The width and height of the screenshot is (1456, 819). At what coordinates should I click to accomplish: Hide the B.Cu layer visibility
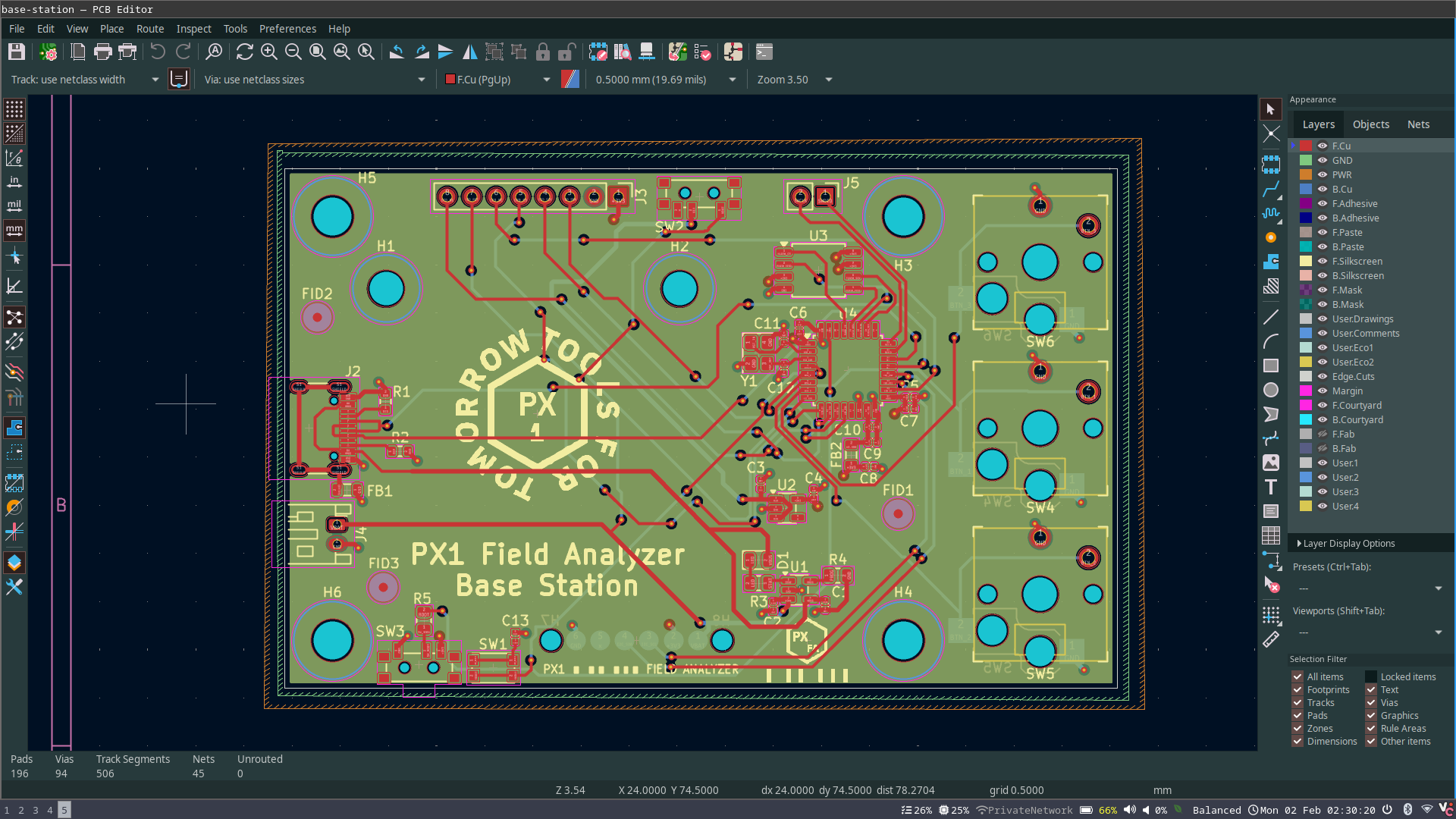[x=1323, y=190]
